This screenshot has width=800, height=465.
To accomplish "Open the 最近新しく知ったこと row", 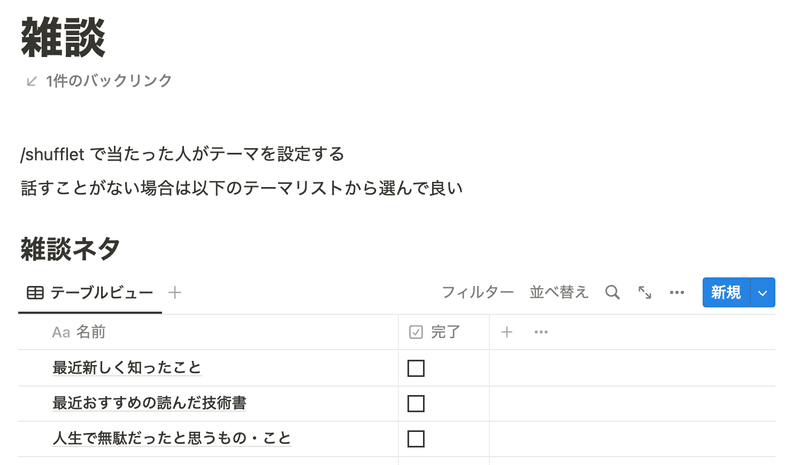I will click(x=127, y=368).
